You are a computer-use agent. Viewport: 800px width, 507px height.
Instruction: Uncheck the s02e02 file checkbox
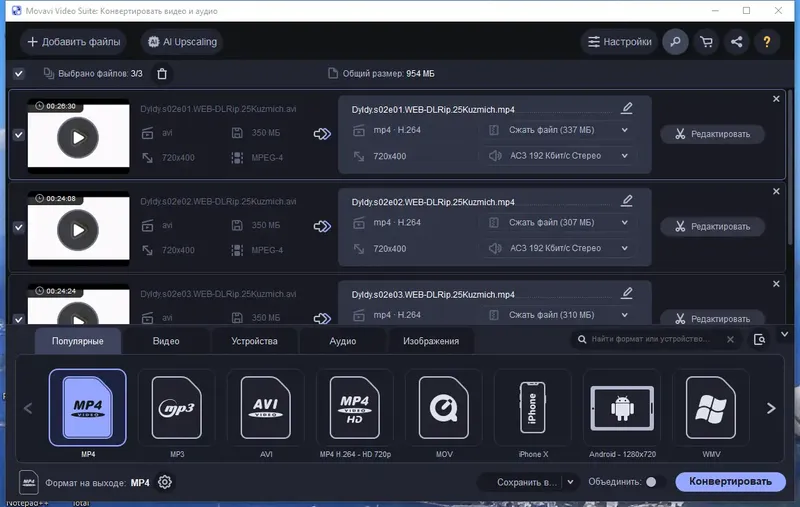pyautogui.click(x=19, y=227)
